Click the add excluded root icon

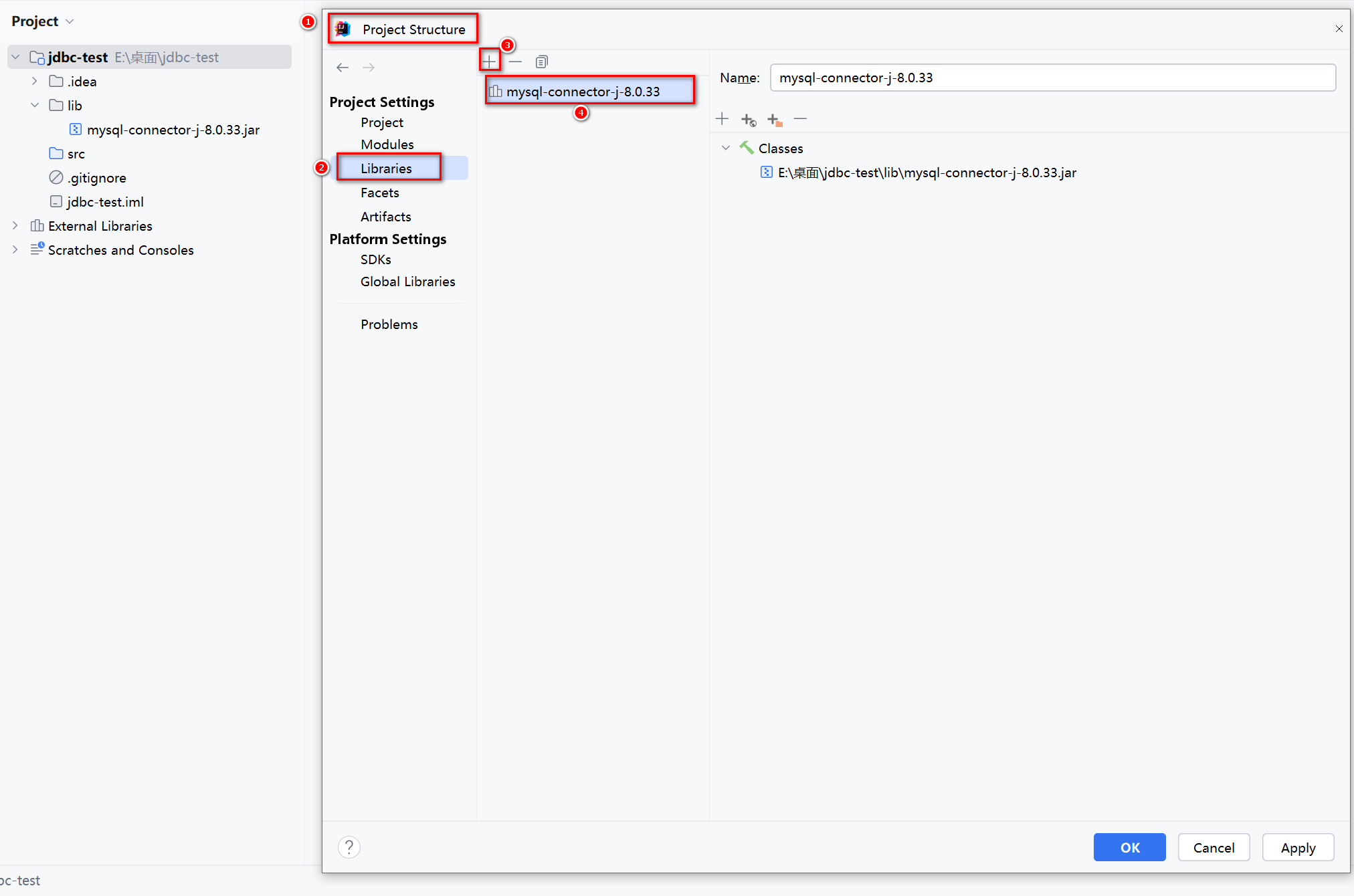pyautogui.click(x=774, y=120)
